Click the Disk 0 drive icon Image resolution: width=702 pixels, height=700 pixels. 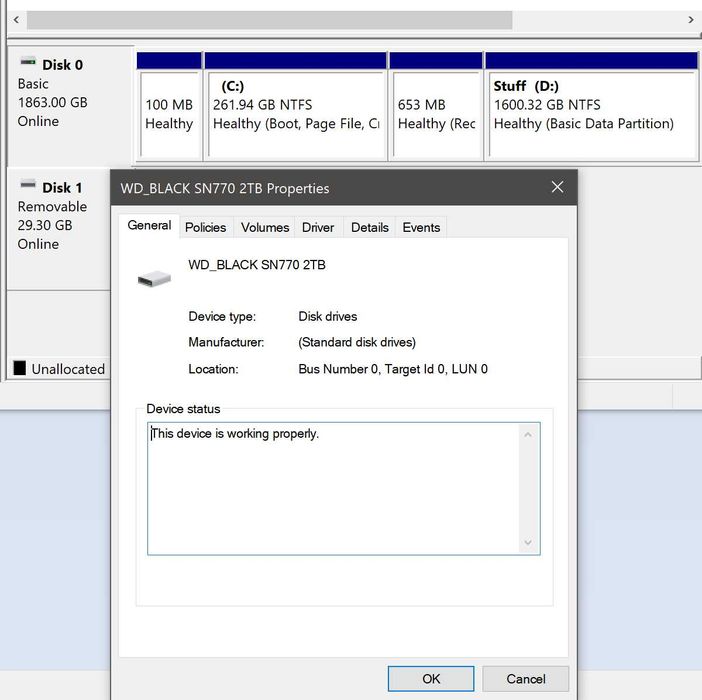coord(28,62)
